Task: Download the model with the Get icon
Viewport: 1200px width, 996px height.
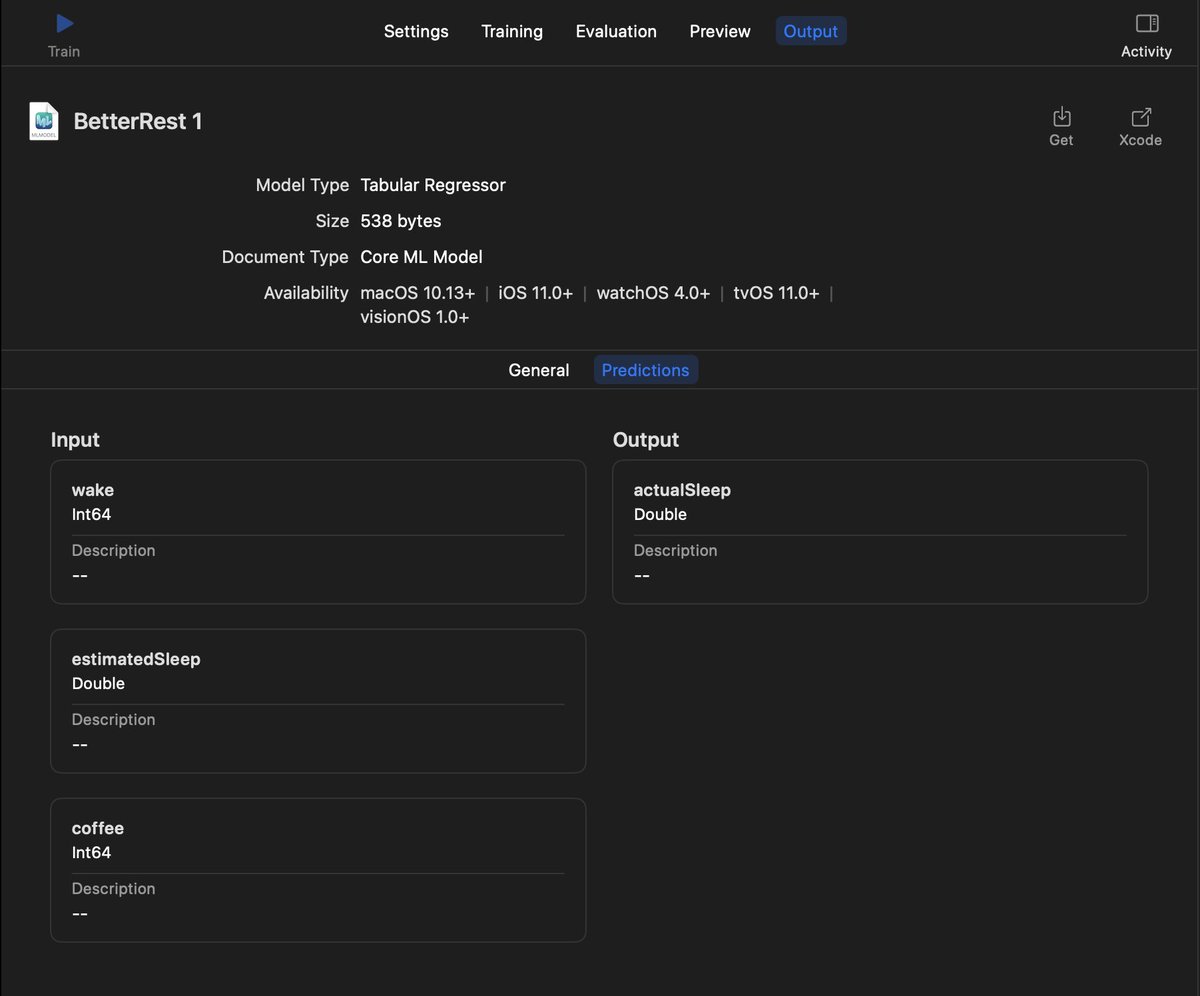Action: (1062, 117)
